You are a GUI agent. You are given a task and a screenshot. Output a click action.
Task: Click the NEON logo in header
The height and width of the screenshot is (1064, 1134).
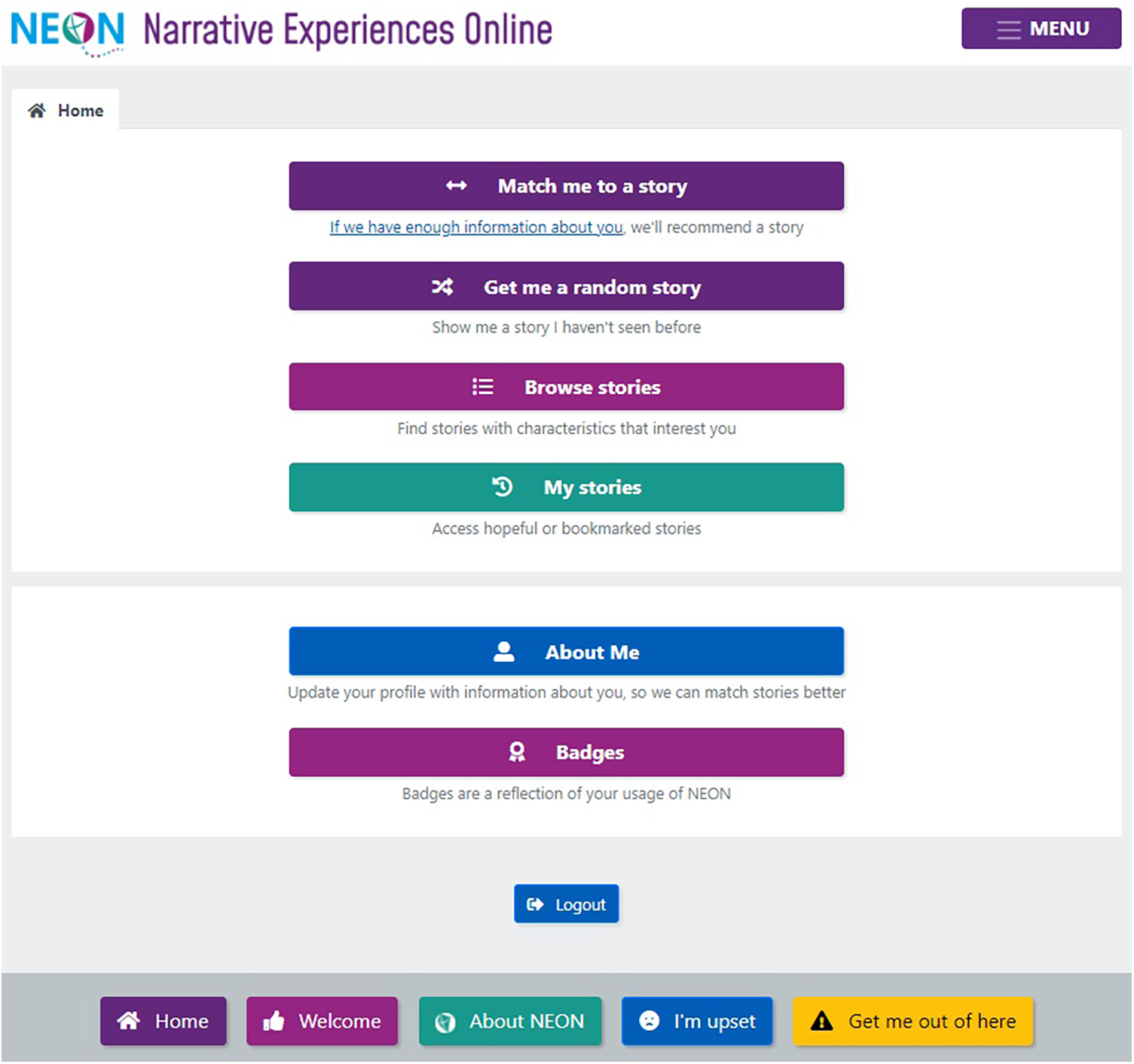pyautogui.click(x=67, y=32)
